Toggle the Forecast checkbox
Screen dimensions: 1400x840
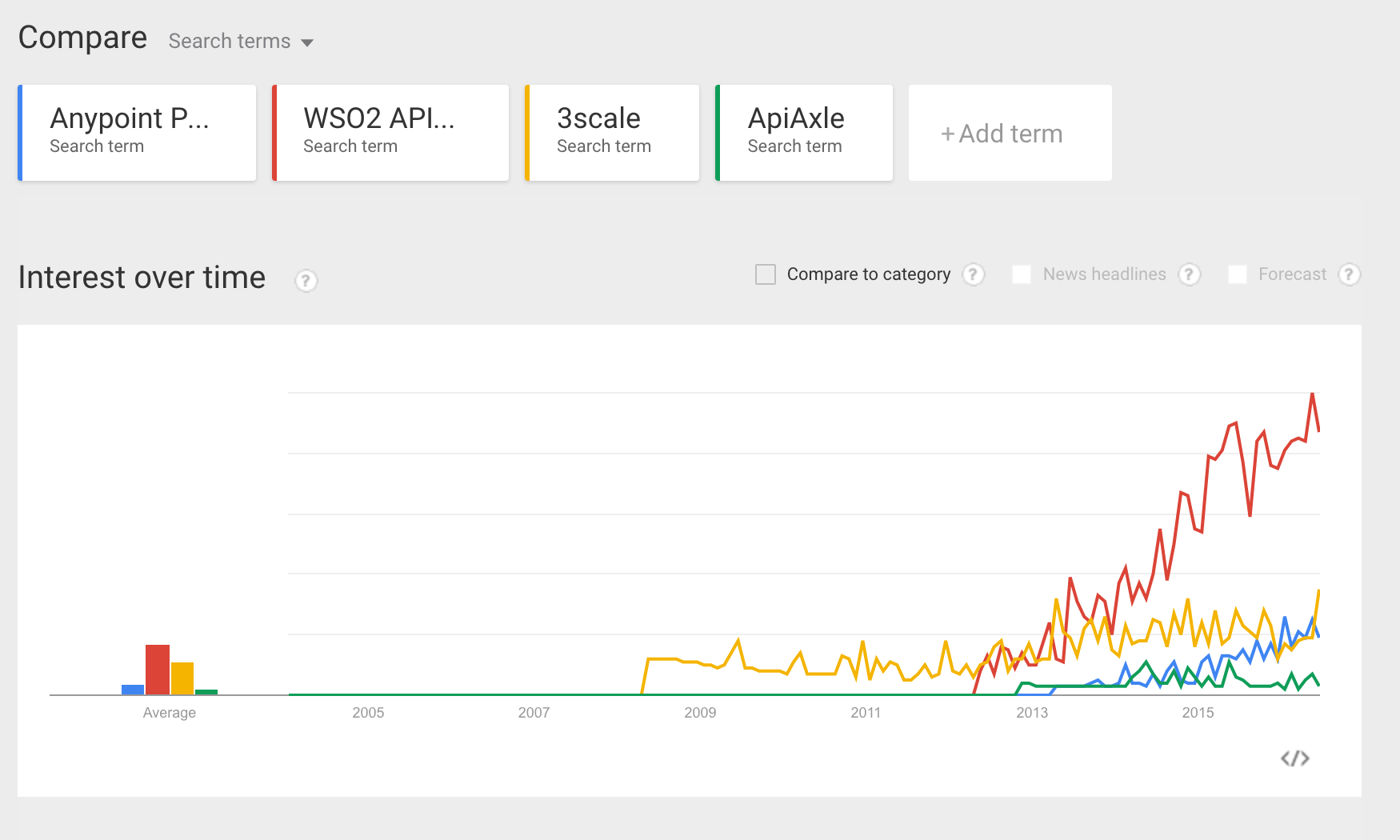pos(1238,274)
